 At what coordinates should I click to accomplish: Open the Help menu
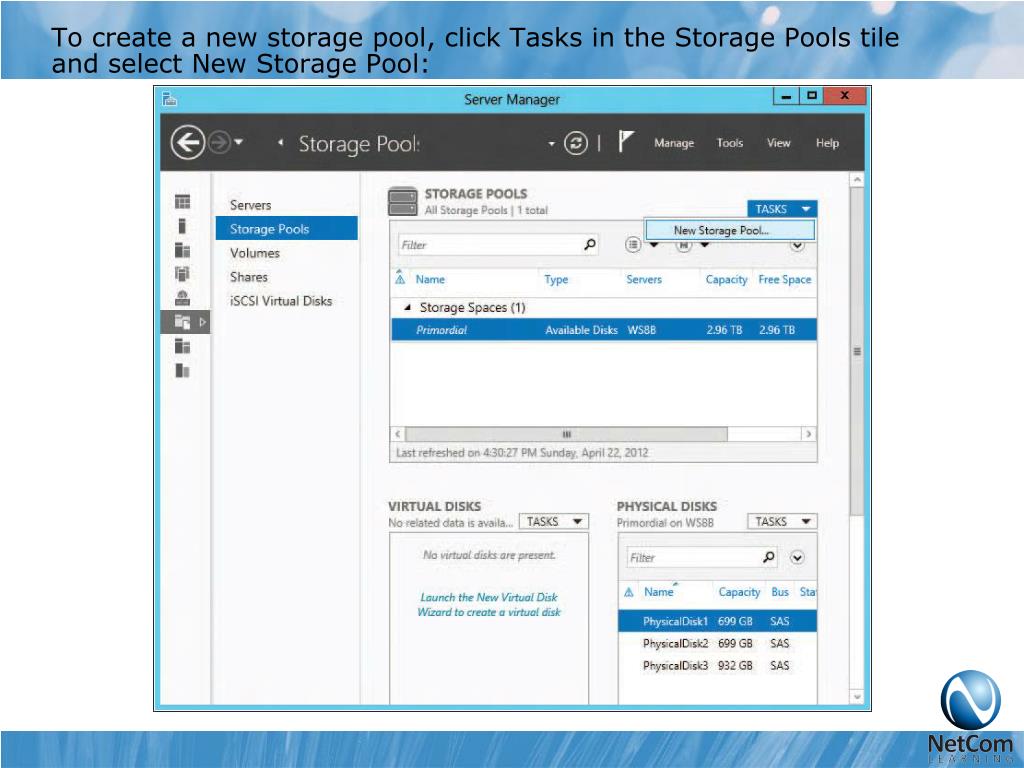coord(827,143)
